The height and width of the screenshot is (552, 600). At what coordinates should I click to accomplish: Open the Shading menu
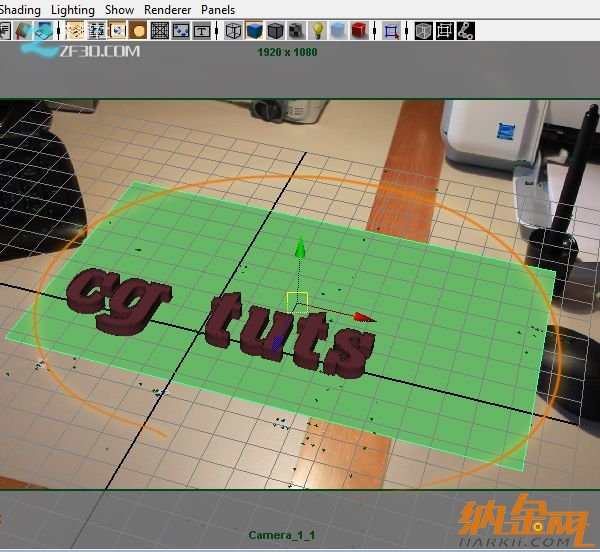(x=20, y=10)
